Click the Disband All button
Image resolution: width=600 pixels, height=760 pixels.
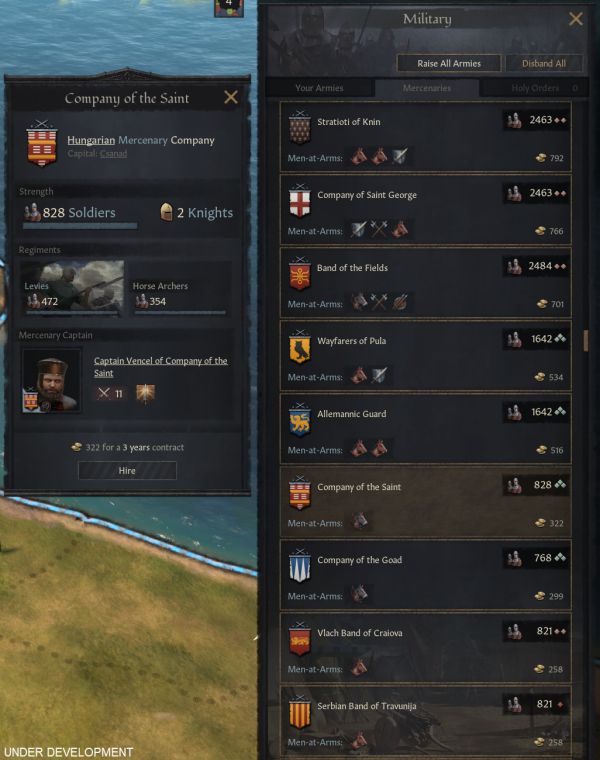pyautogui.click(x=544, y=63)
